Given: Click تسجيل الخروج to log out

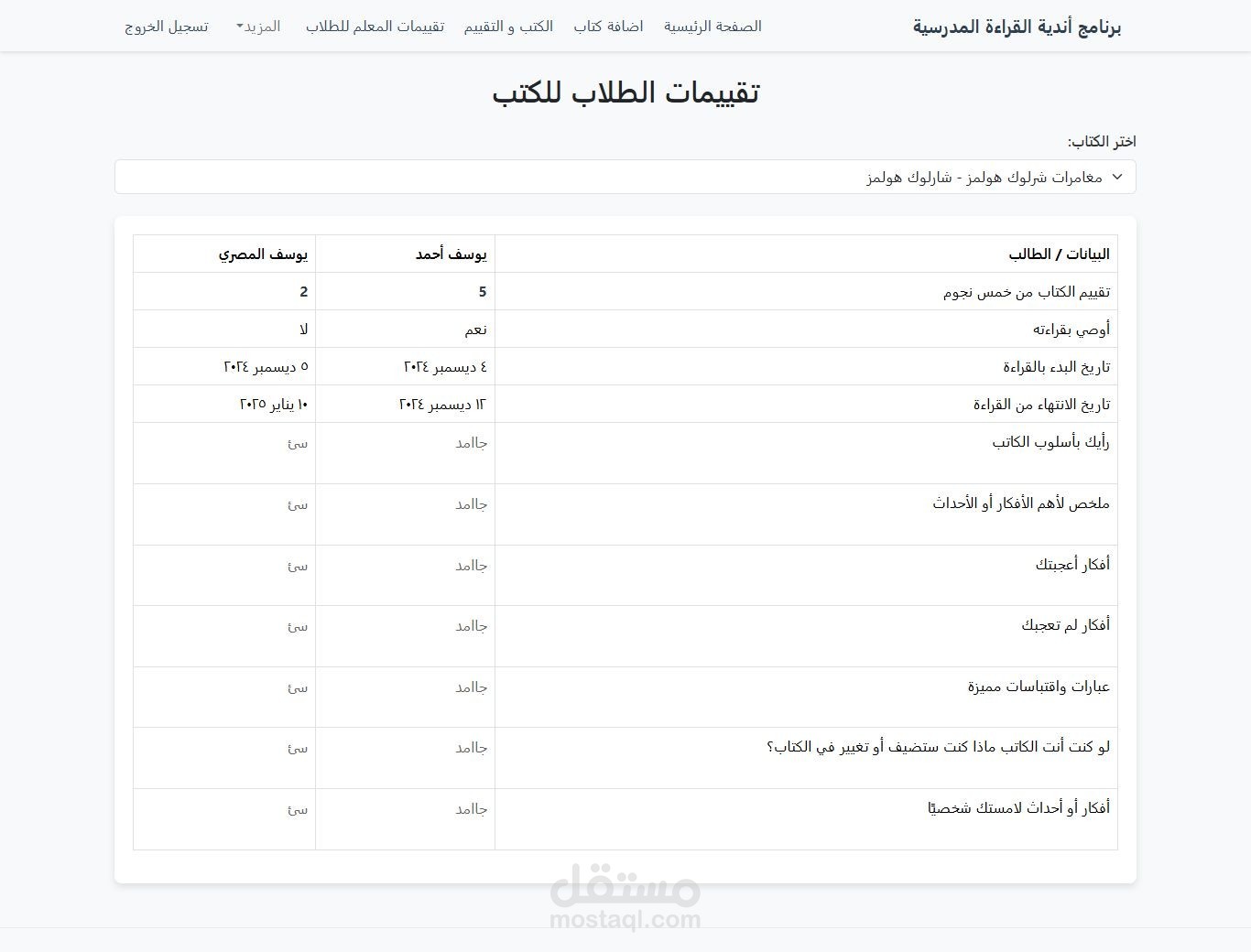Looking at the screenshot, I should click(167, 27).
